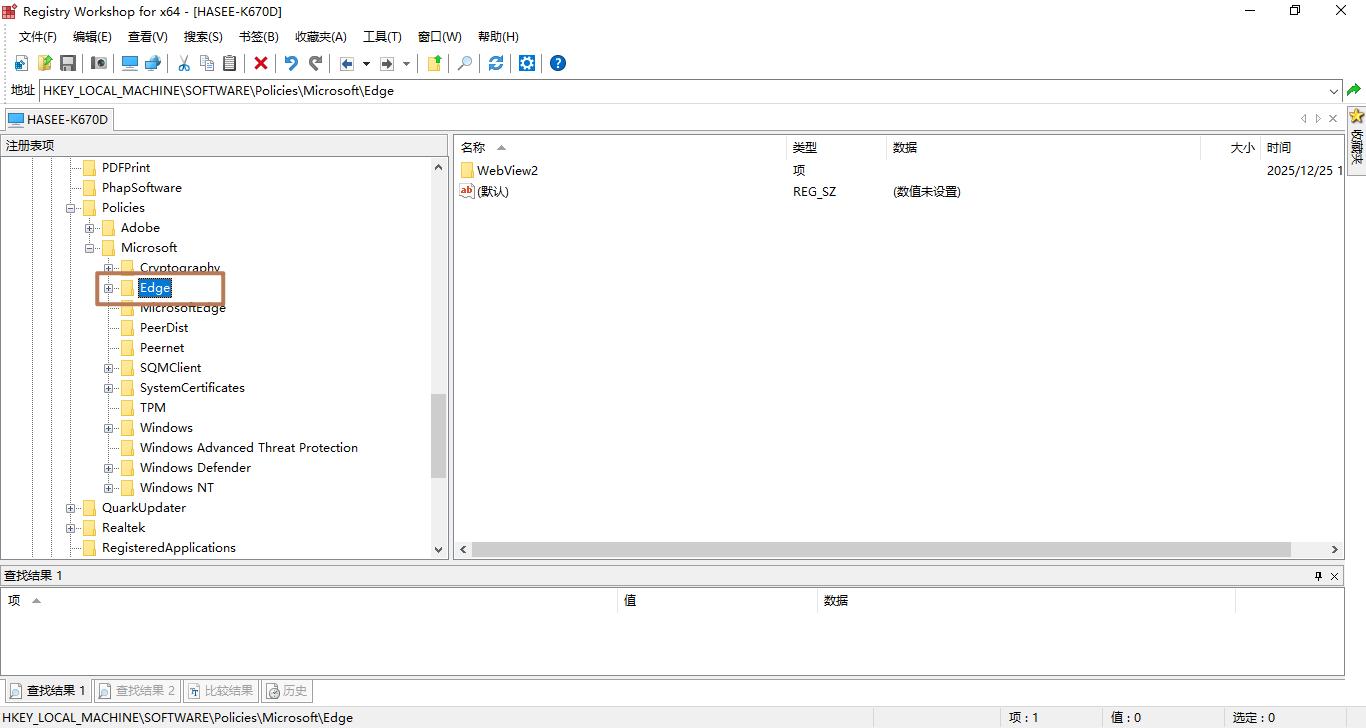Open the 帮助(H) menu

point(498,37)
